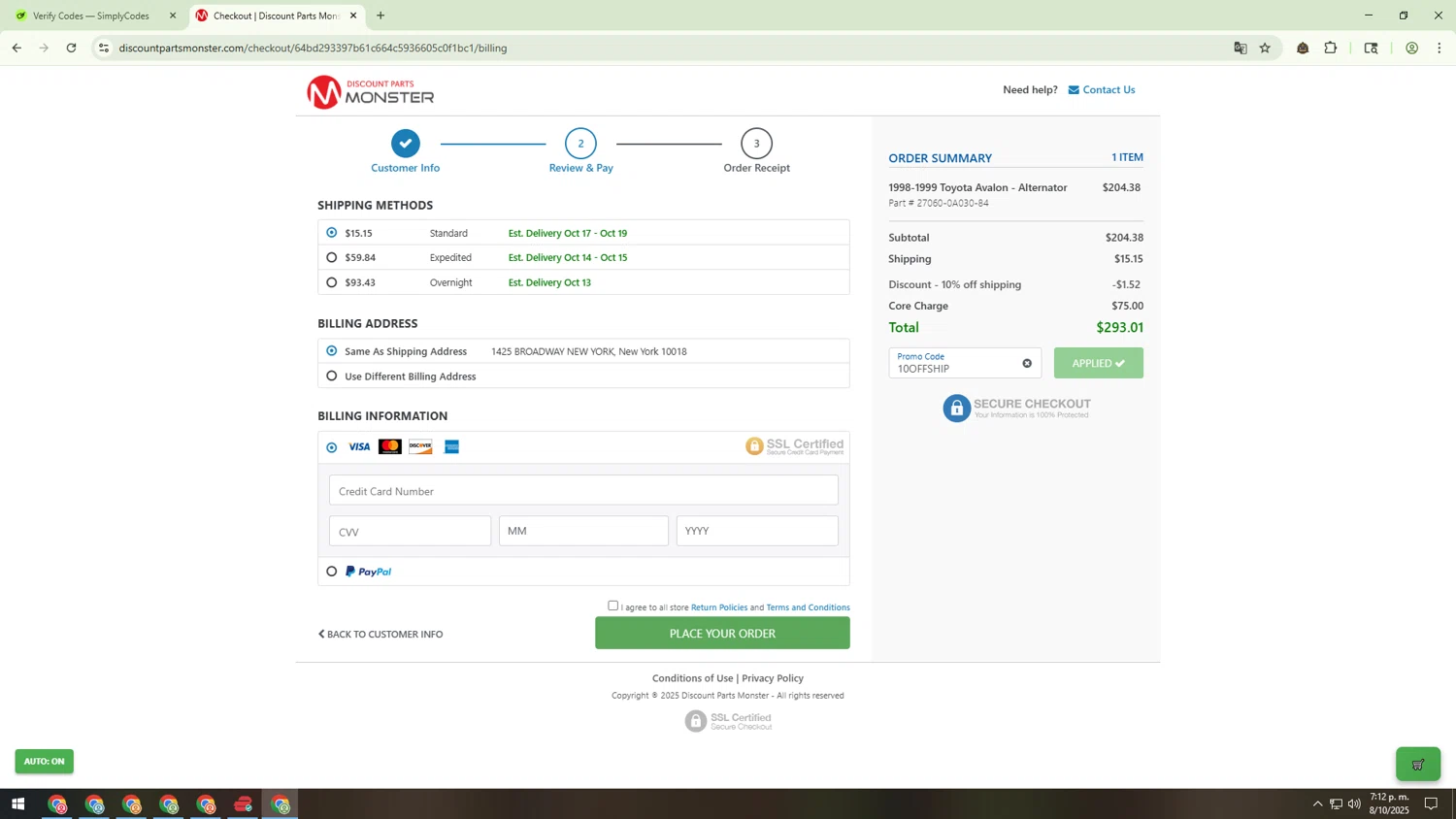Go BACK TO CUSTOMER INFO
The width and height of the screenshot is (1456, 819).
tap(381, 635)
